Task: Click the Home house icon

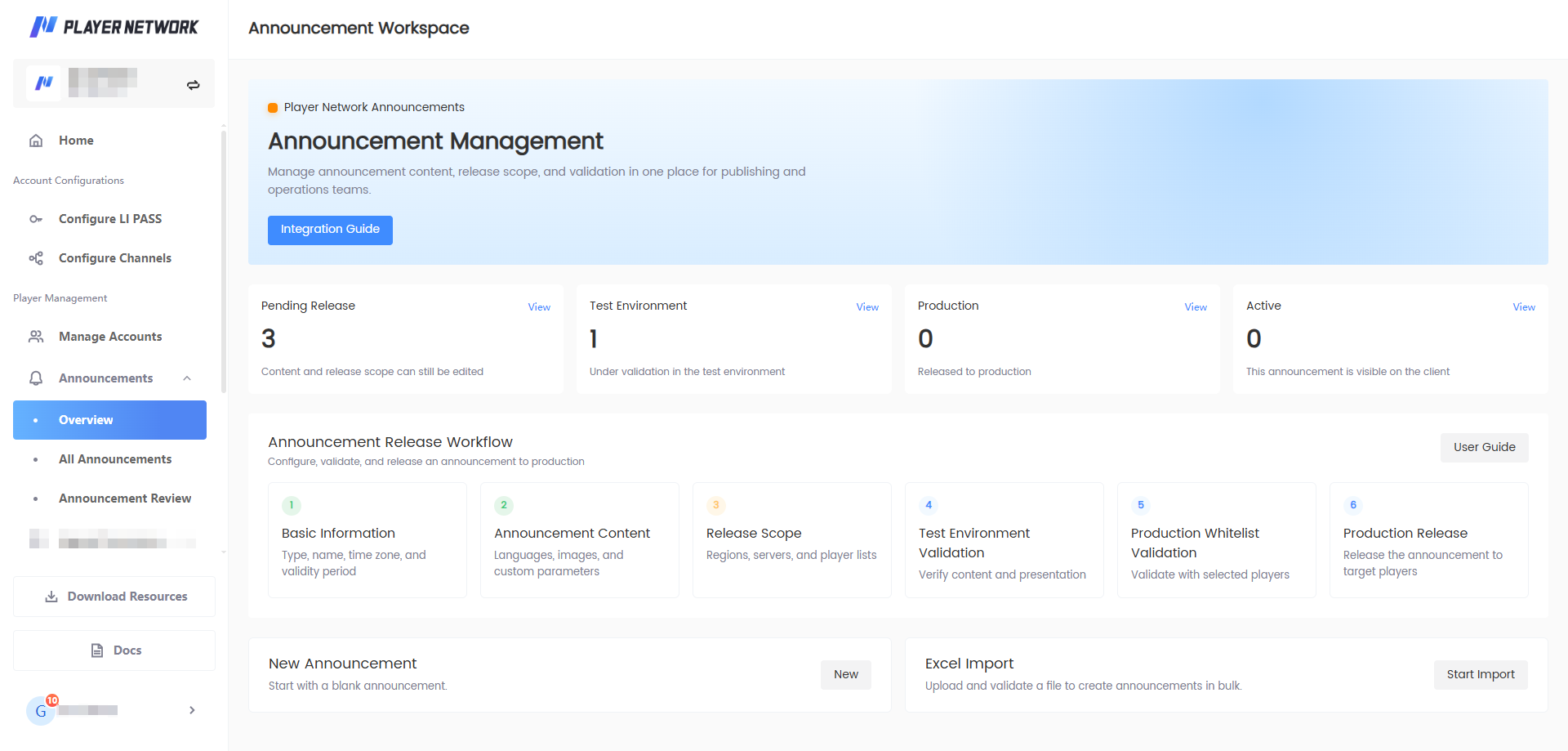Action: [36, 141]
